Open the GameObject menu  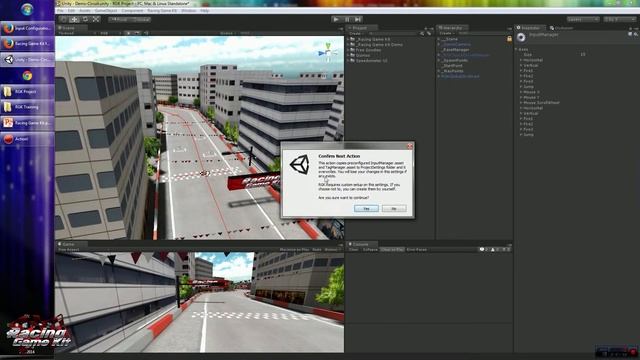click(x=106, y=11)
